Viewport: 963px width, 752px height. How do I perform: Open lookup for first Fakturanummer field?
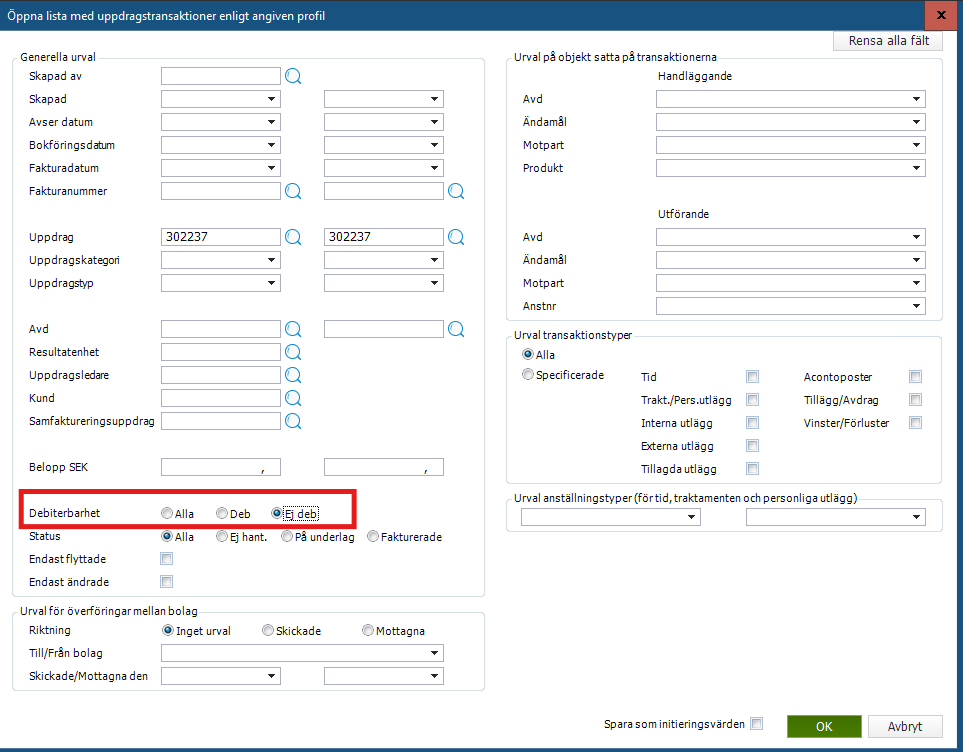[293, 191]
